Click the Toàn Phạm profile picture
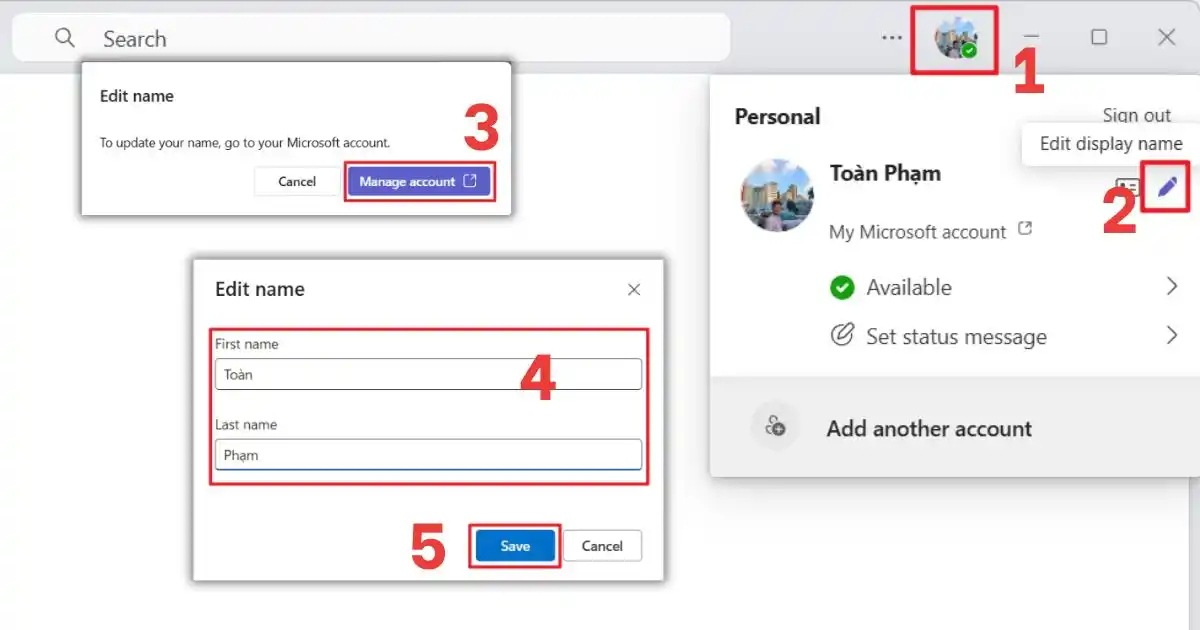This screenshot has width=1200, height=630. pos(777,195)
